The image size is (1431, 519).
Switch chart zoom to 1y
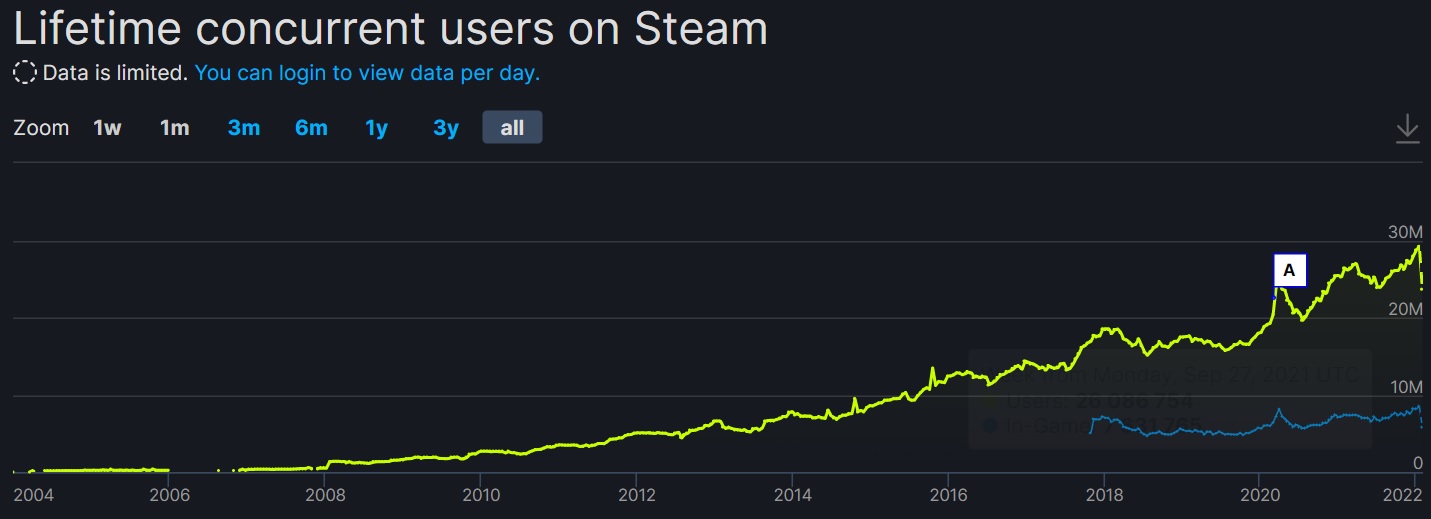[376, 128]
